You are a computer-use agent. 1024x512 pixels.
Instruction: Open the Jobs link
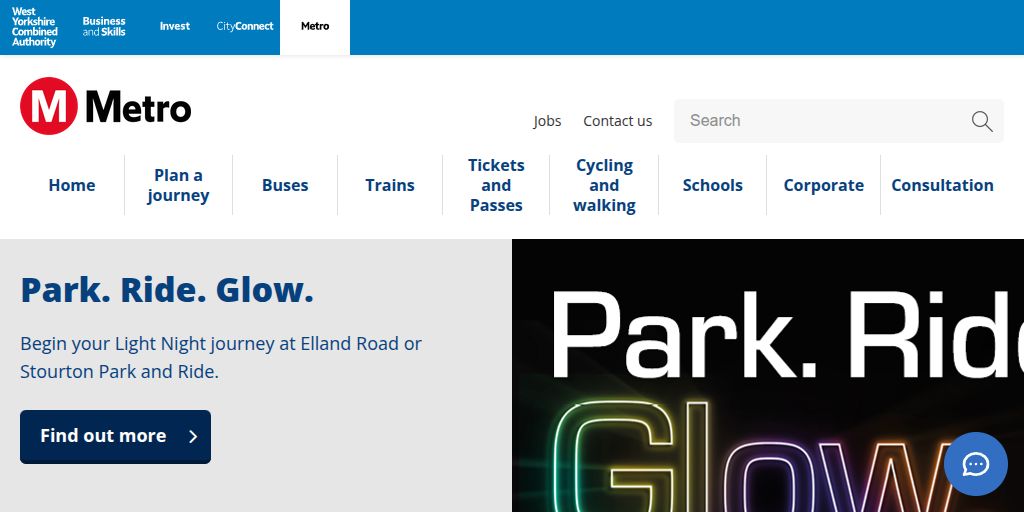coord(547,121)
